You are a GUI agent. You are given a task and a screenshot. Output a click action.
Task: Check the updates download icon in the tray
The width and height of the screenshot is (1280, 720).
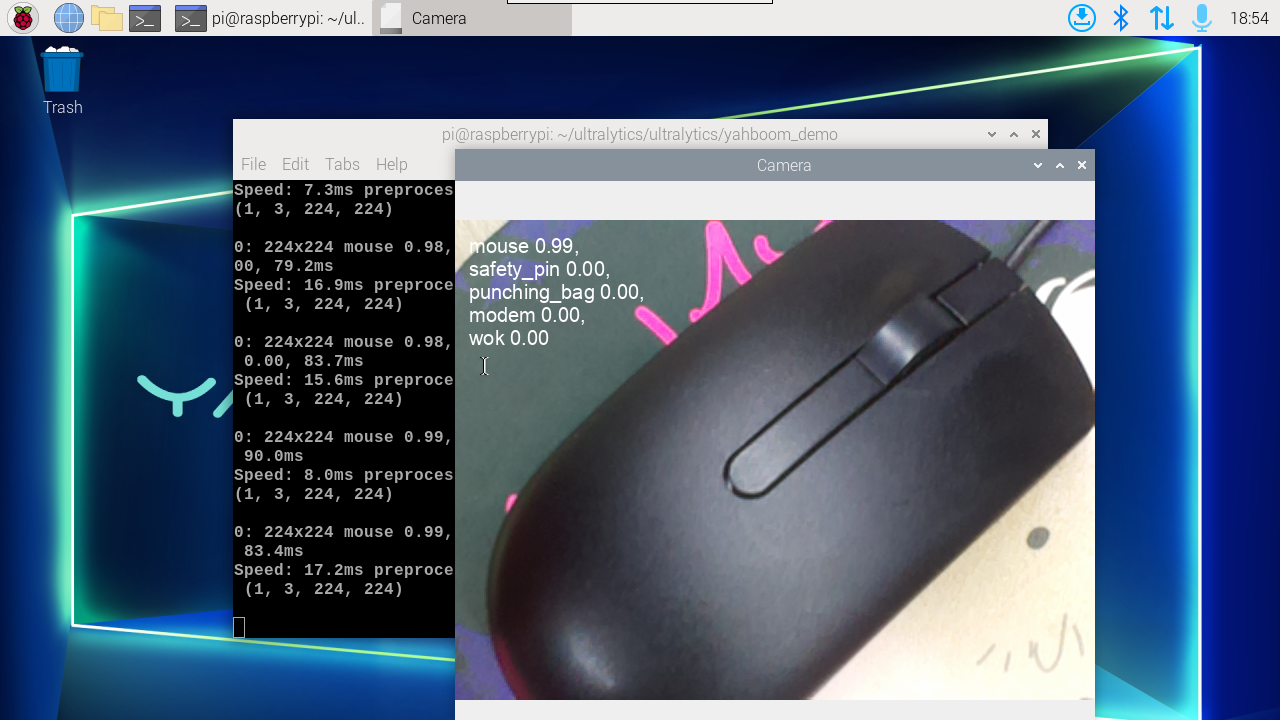(1082, 18)
